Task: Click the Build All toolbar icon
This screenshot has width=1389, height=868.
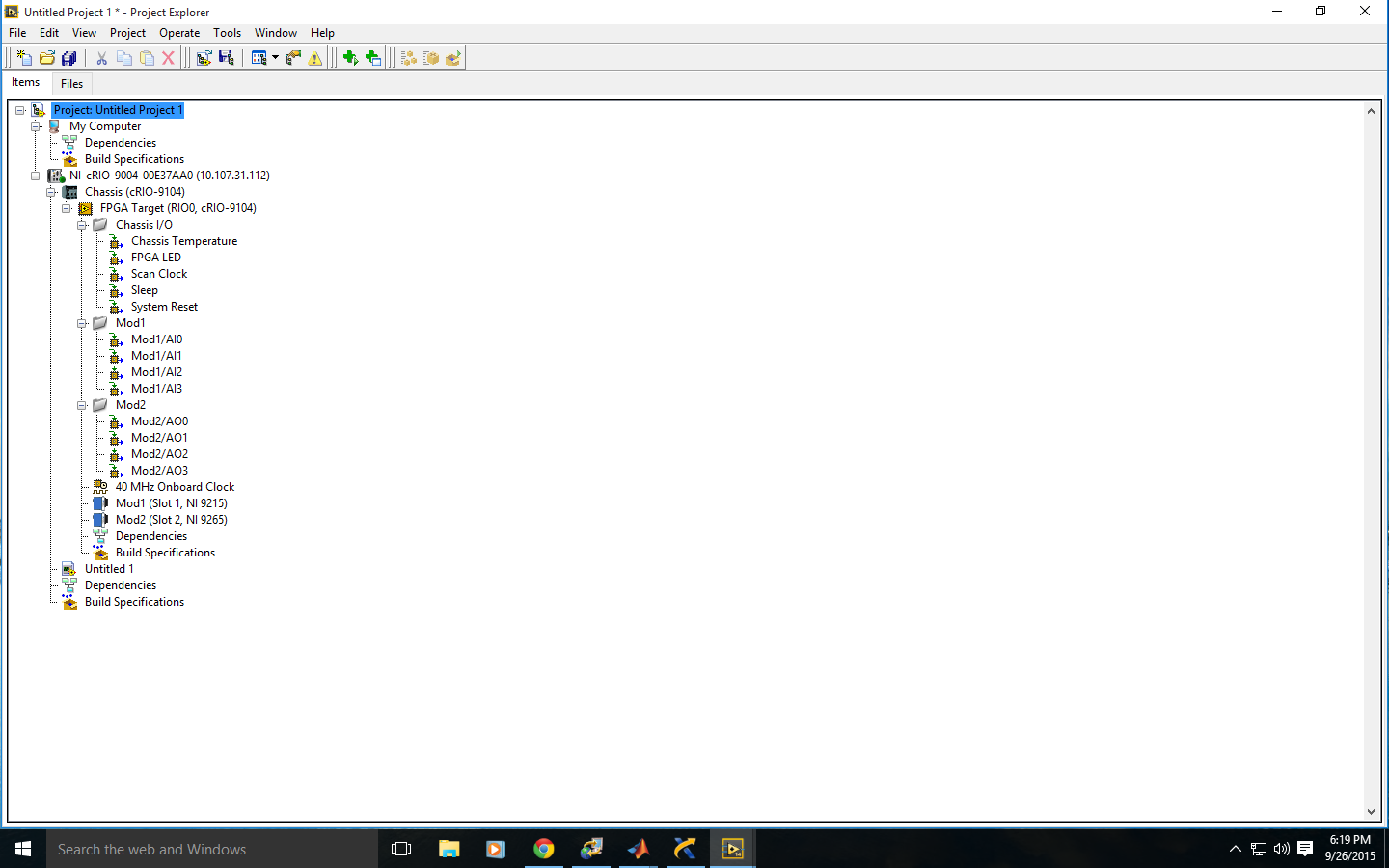Action: (x=409, y=58)
